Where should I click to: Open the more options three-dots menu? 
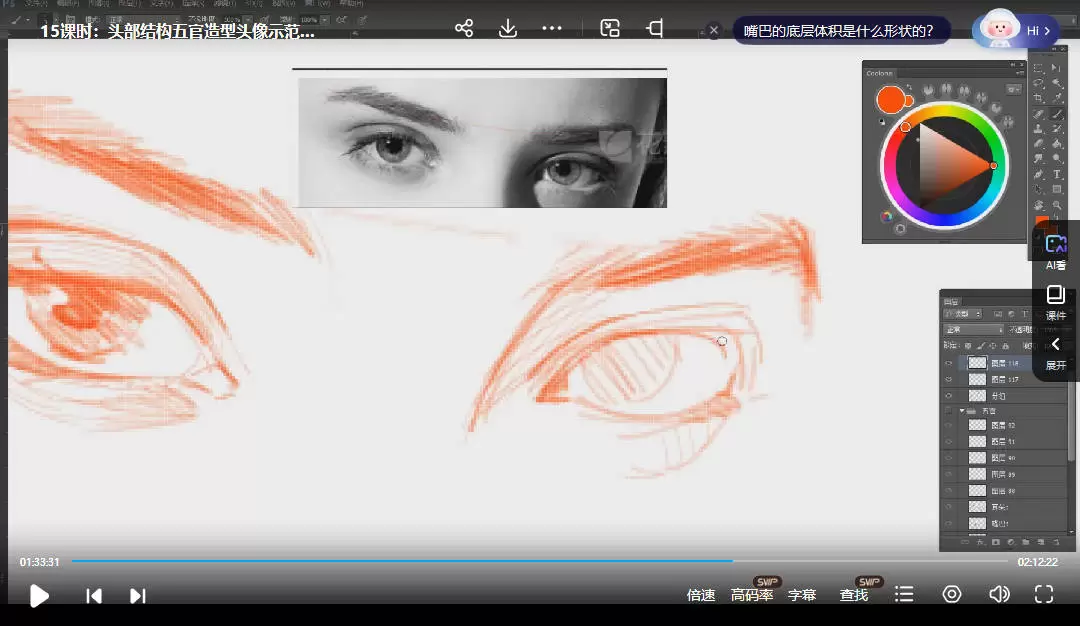point(552,28)
